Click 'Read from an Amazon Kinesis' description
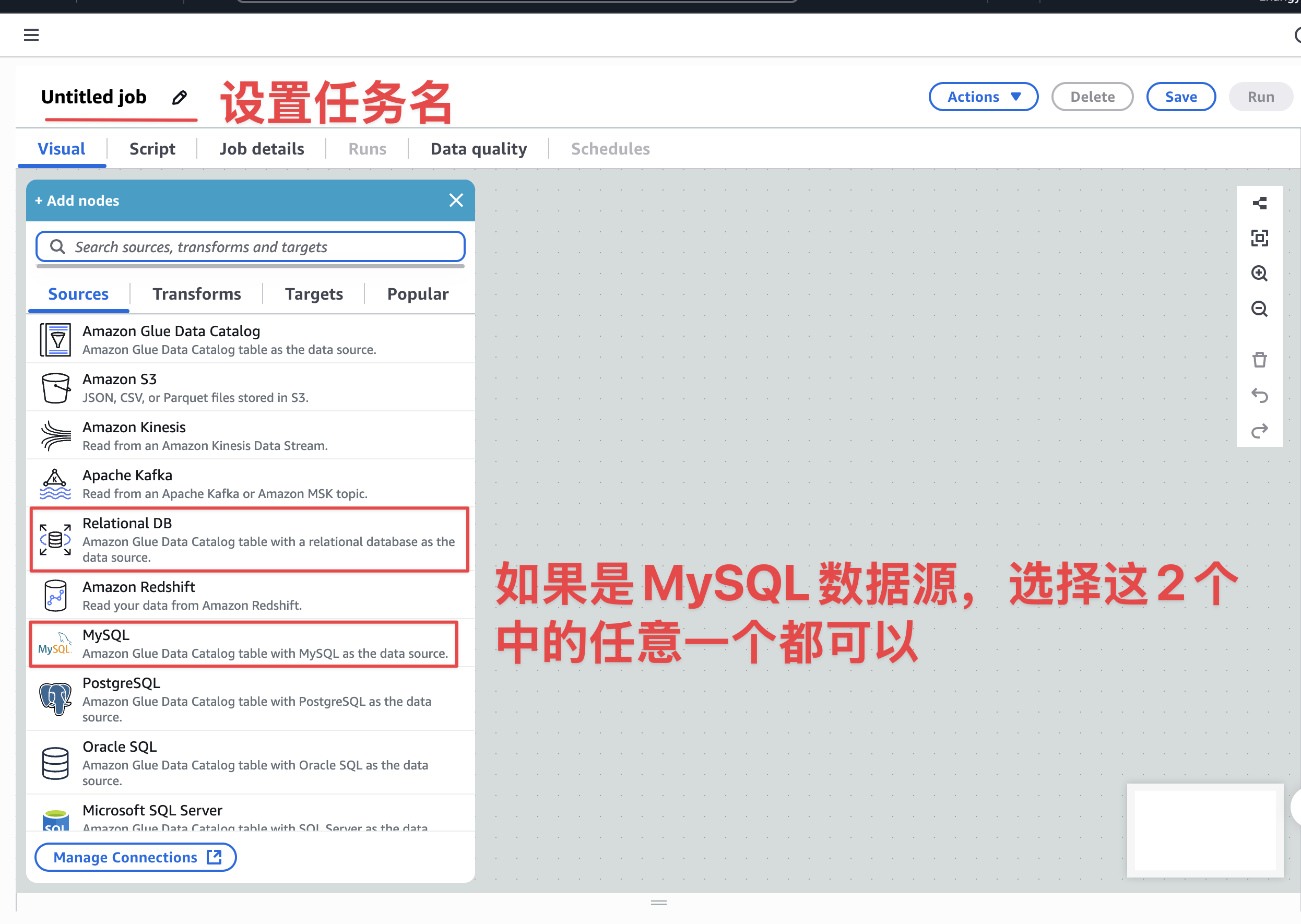 pyautogui.click(x=205, y=445)
